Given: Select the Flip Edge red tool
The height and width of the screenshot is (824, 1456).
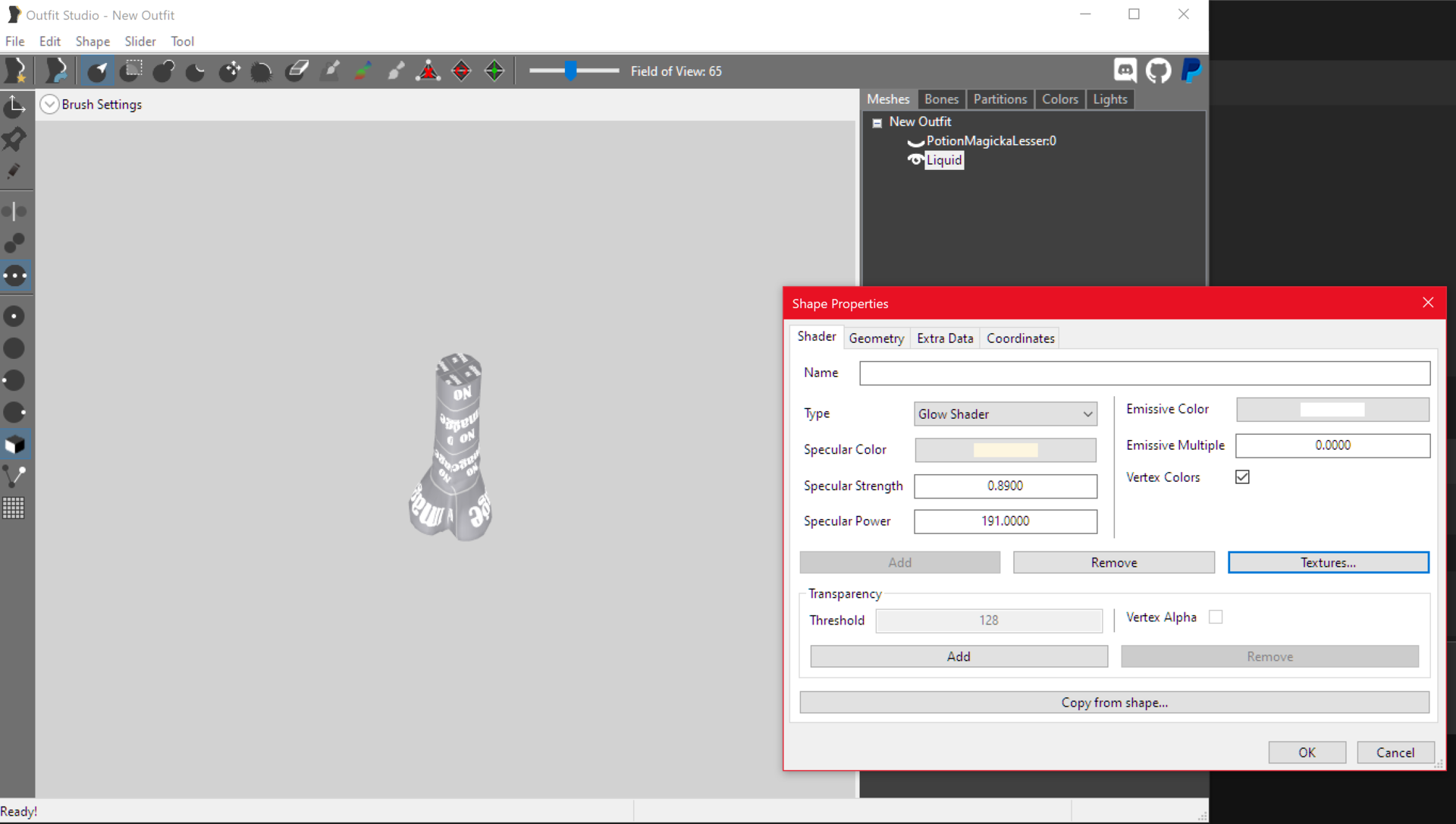Looking at the screenshot, I should [x=461, y=71].
